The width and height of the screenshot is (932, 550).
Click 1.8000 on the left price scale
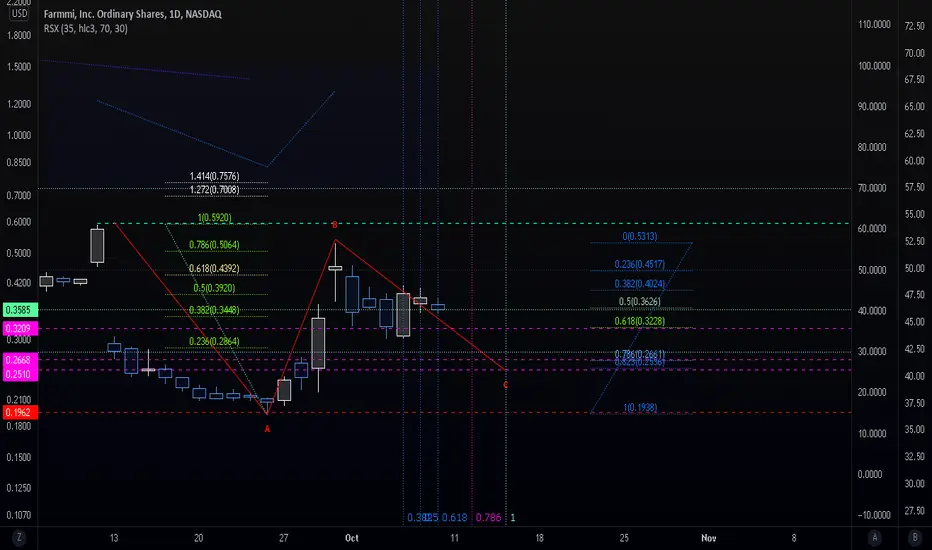[18, 35]
